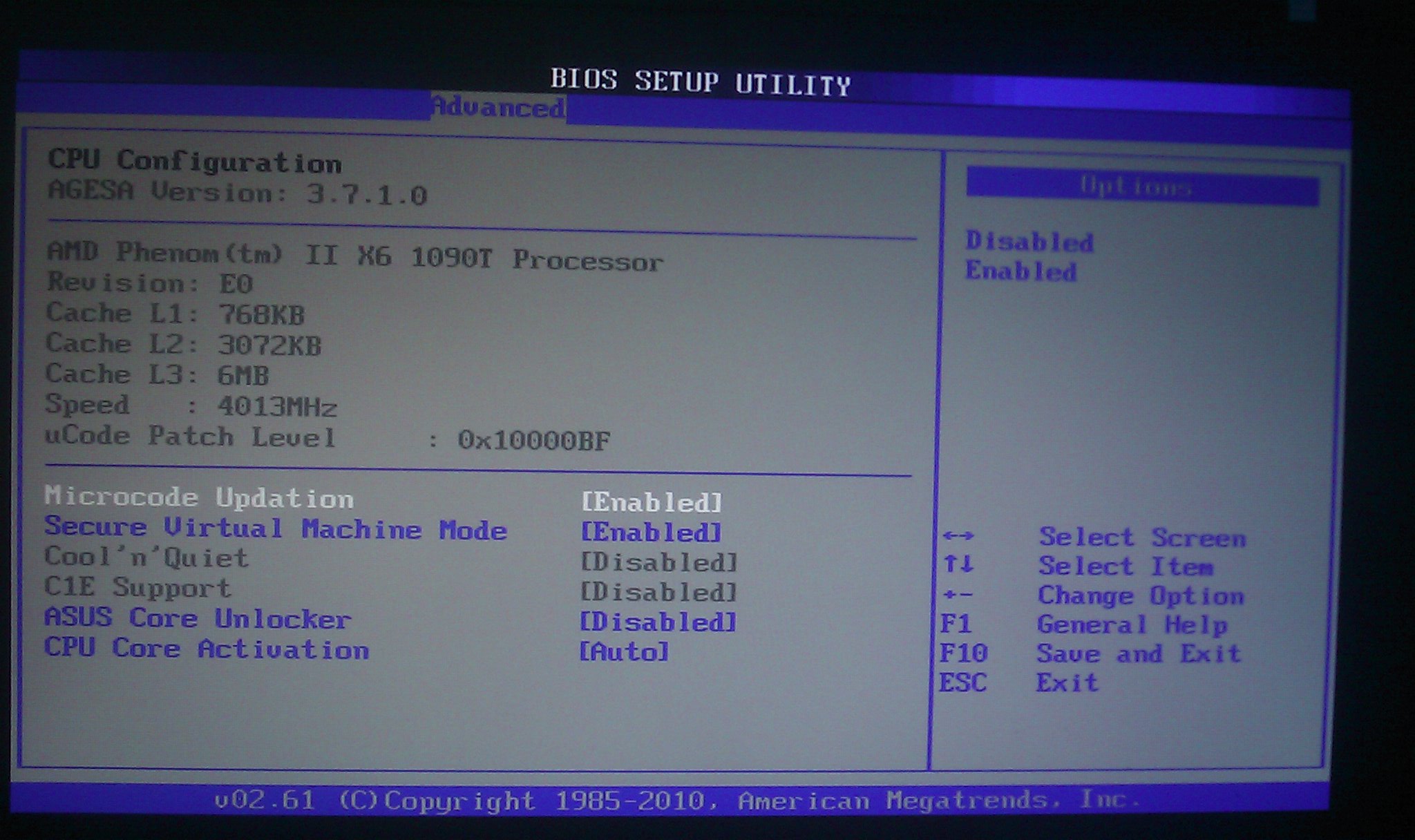Open CPU Core Activation Auto dropdown
Screen dimensions: 1415x840
point(624,651)
